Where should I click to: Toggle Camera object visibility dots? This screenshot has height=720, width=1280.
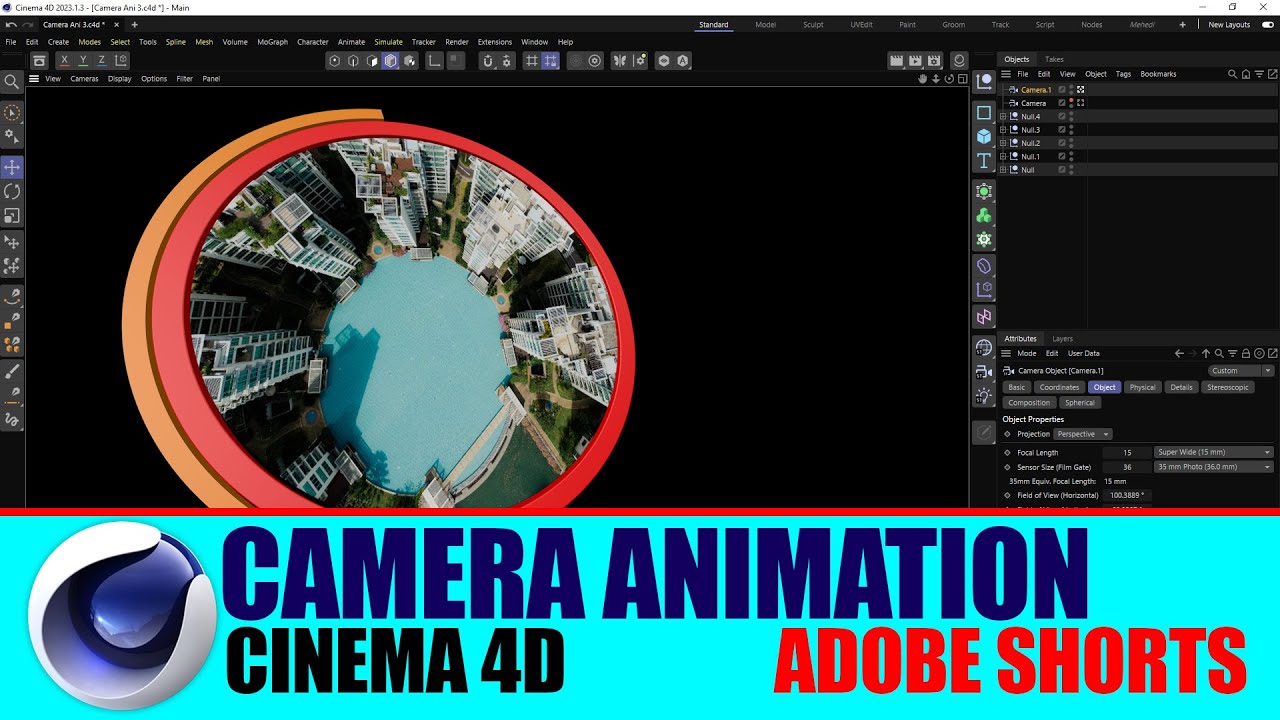point(1071,103)
